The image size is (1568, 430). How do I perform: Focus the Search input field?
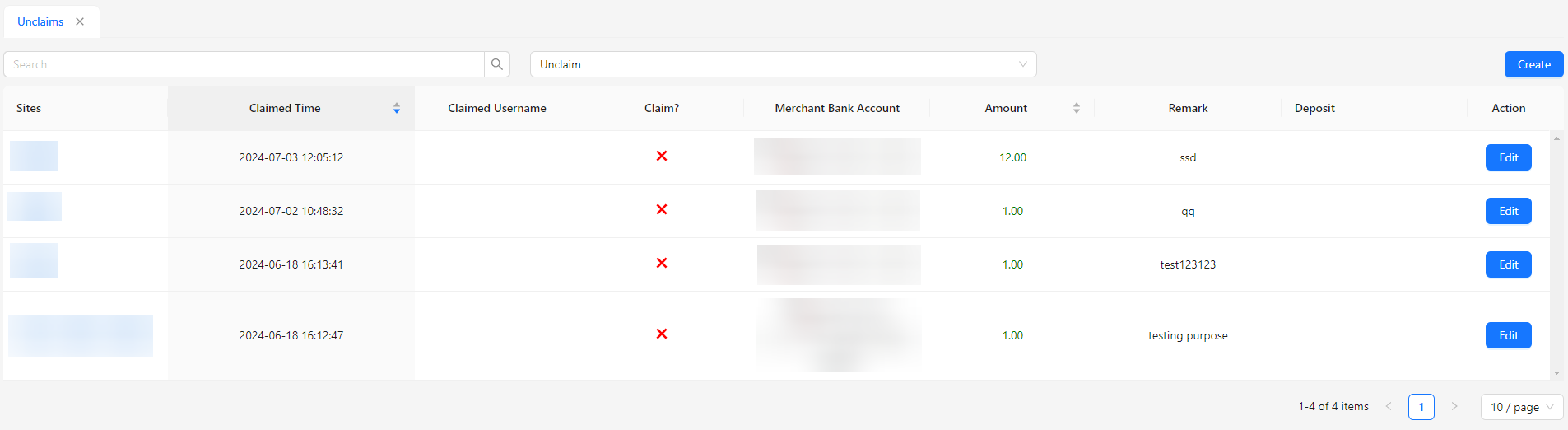click(244, 64)
